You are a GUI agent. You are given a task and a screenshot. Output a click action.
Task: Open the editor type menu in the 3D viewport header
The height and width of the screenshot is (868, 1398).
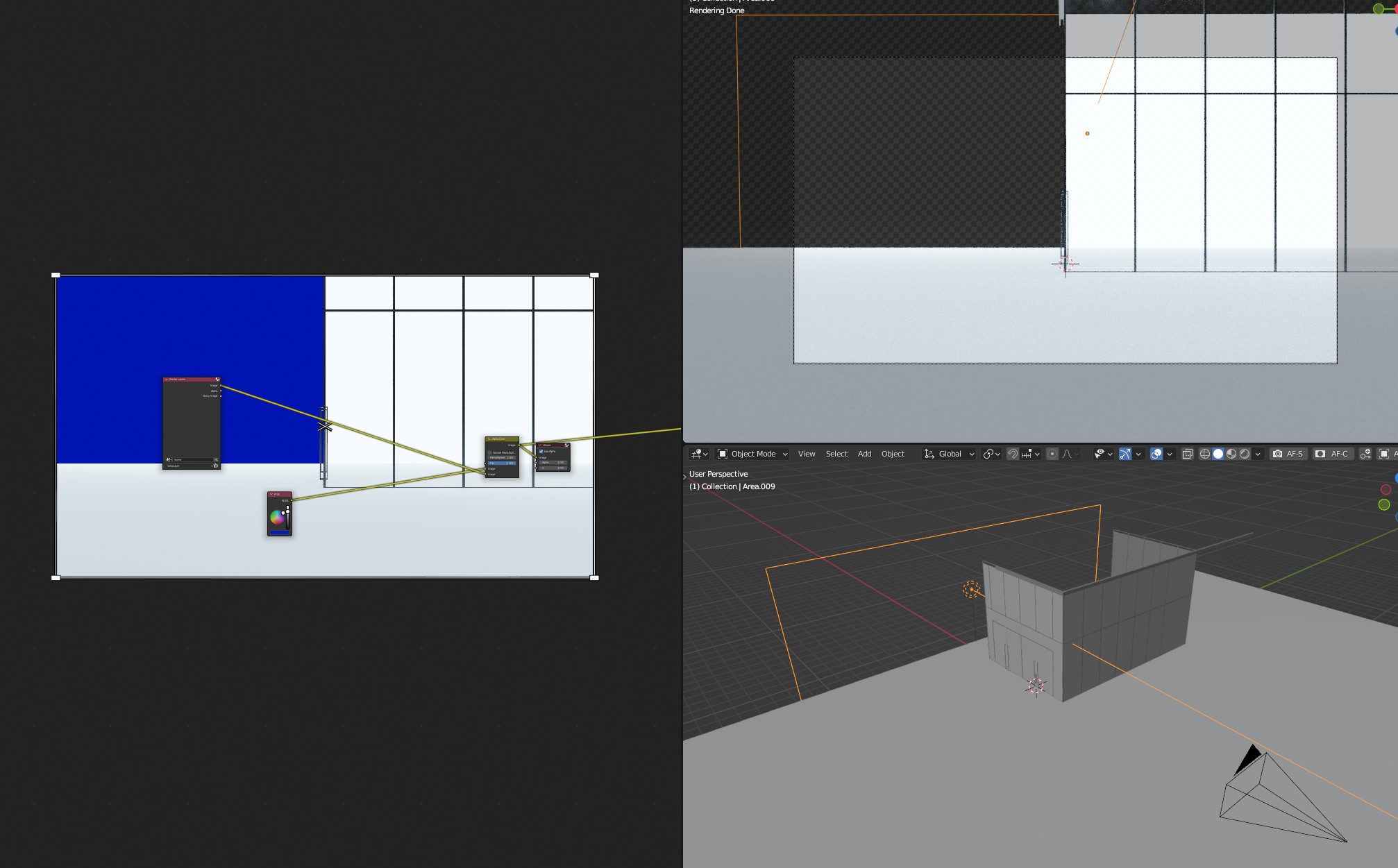point(699,454)
